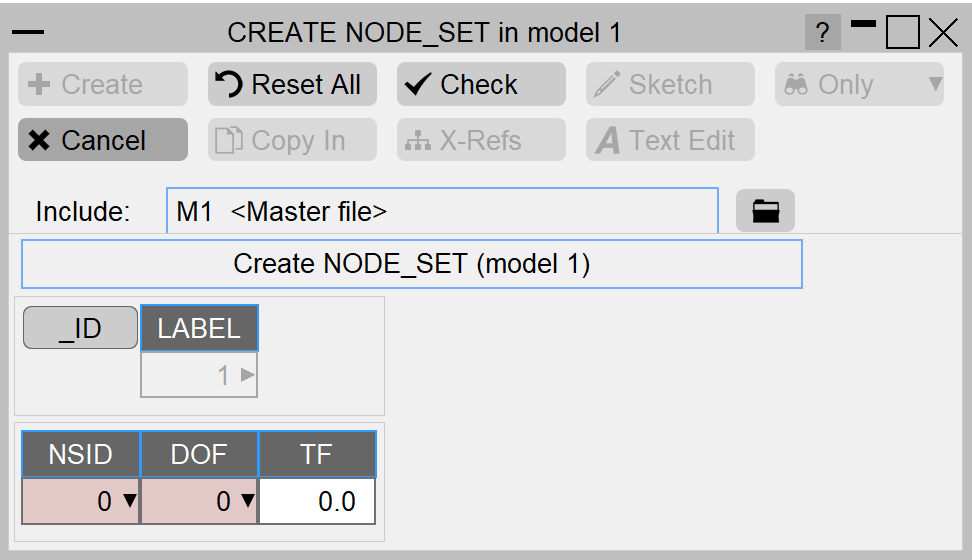Click the folder icon beside Include field

[765, 211]
